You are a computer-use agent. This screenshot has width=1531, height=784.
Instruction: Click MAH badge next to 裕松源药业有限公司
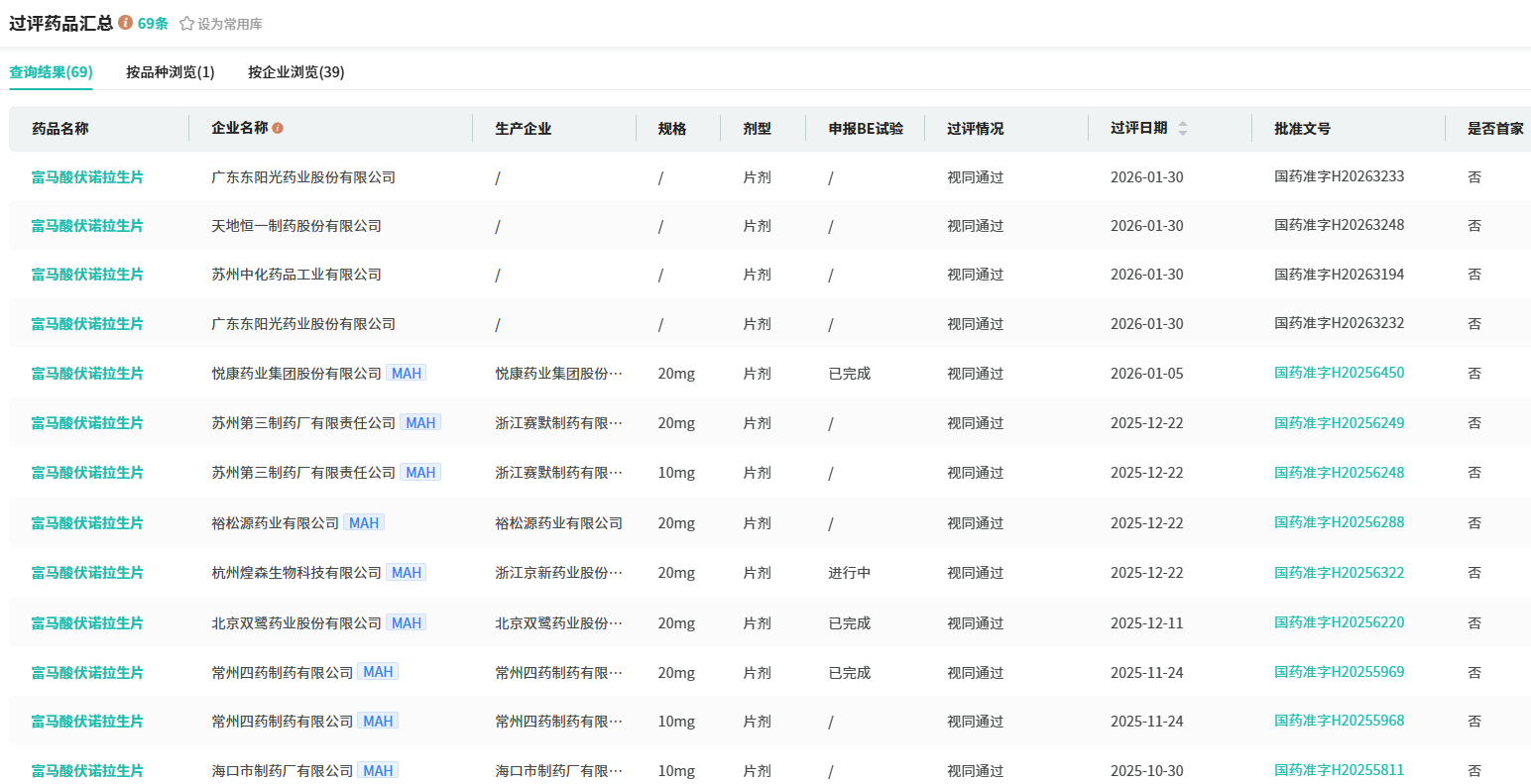tap(364, 523)
